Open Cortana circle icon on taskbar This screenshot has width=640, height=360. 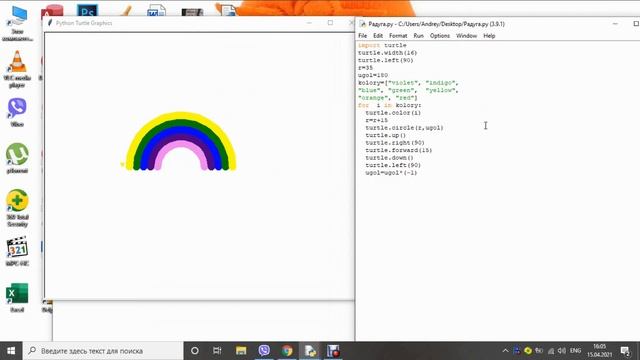195,351
